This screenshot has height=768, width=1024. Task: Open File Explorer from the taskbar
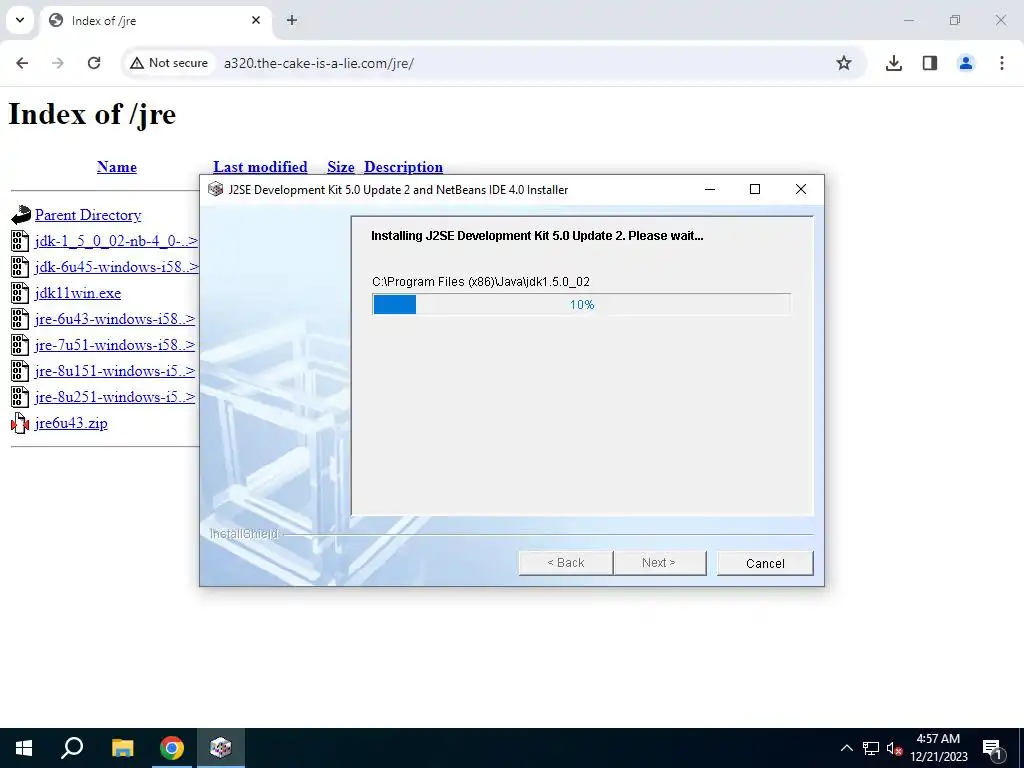pos(122,748)
